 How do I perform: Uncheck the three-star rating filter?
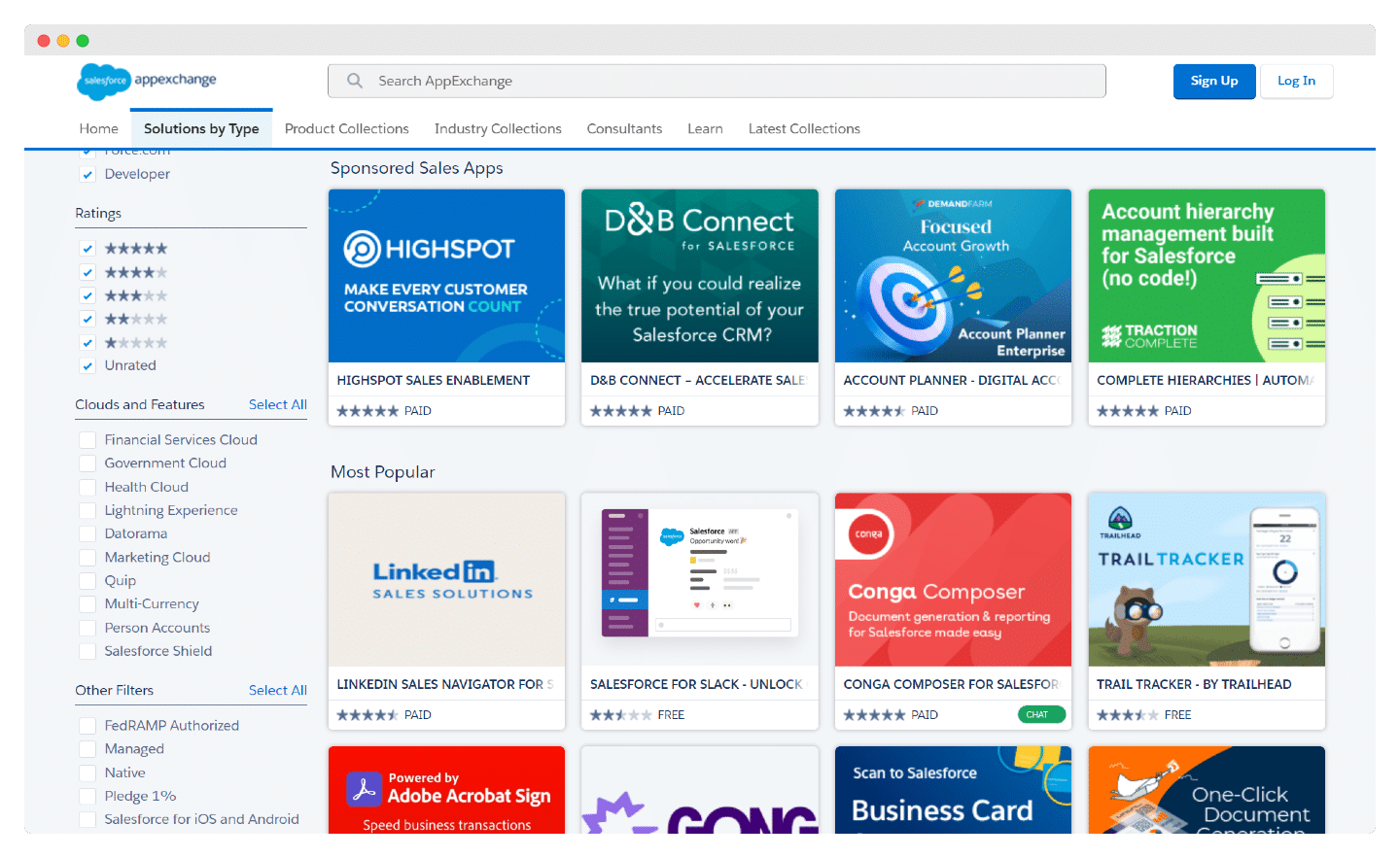87,295
